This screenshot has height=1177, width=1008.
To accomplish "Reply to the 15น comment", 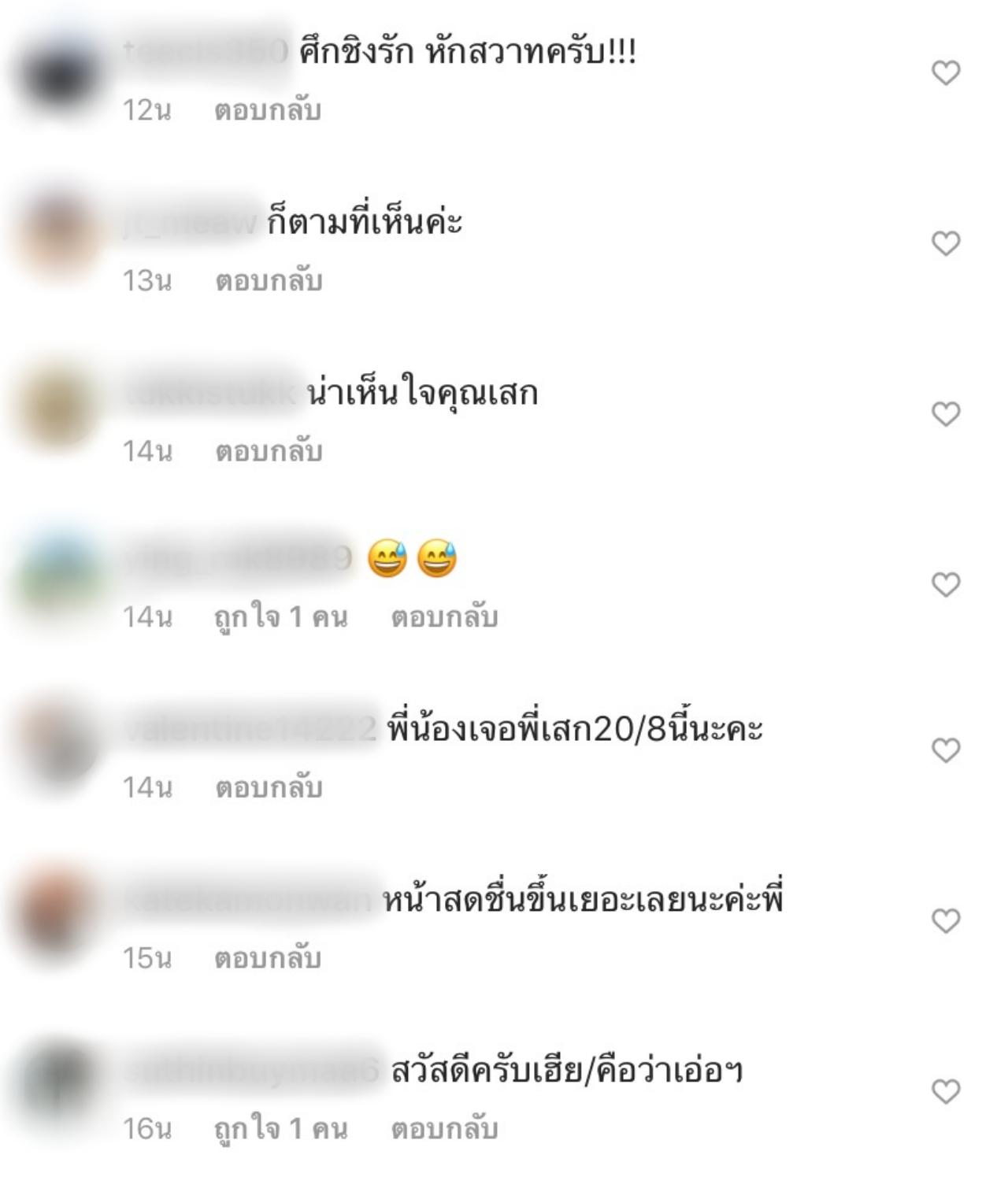I will (268, 957).
